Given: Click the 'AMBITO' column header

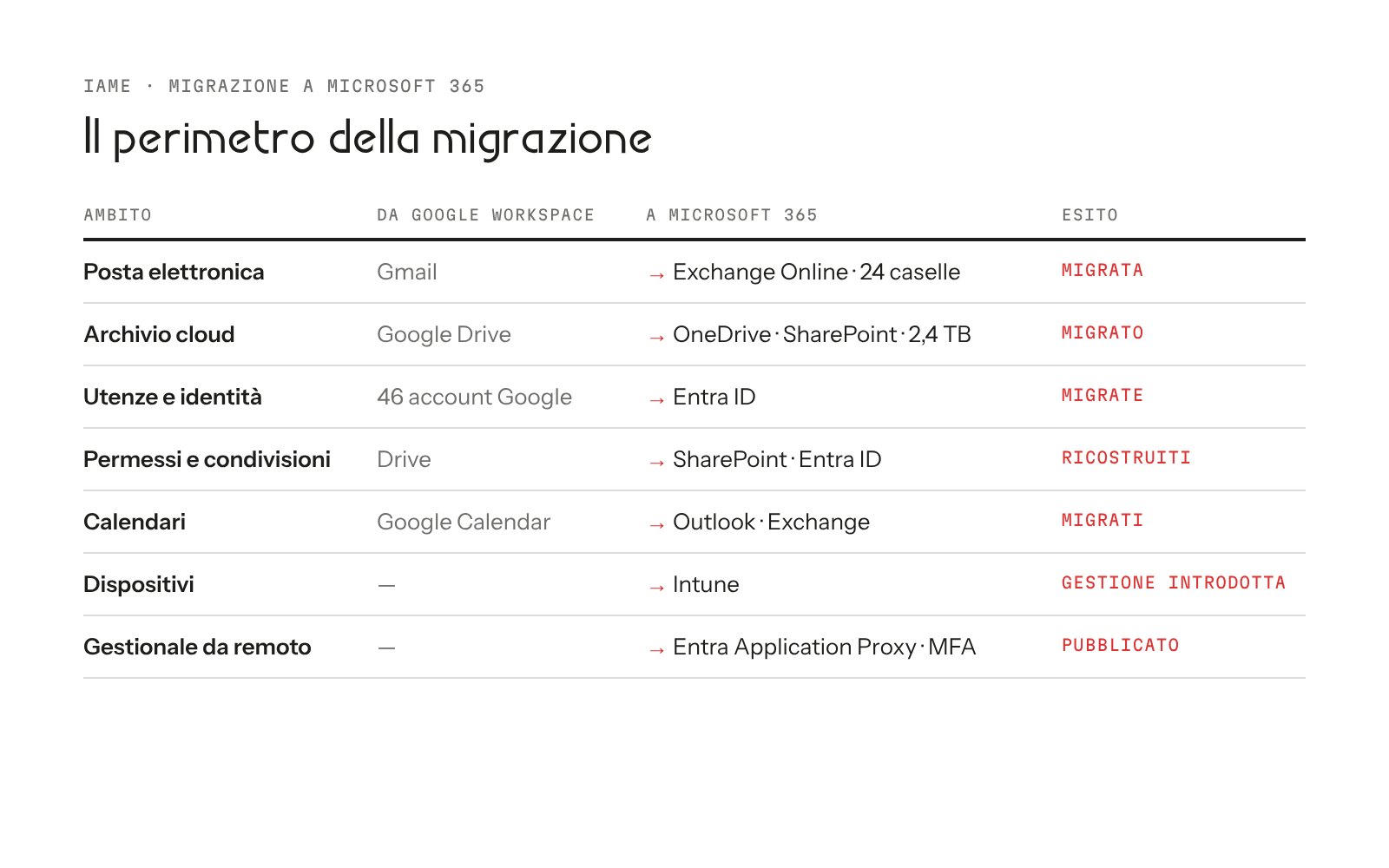Looking at the screenshot, I should click(x=118, y=215).
